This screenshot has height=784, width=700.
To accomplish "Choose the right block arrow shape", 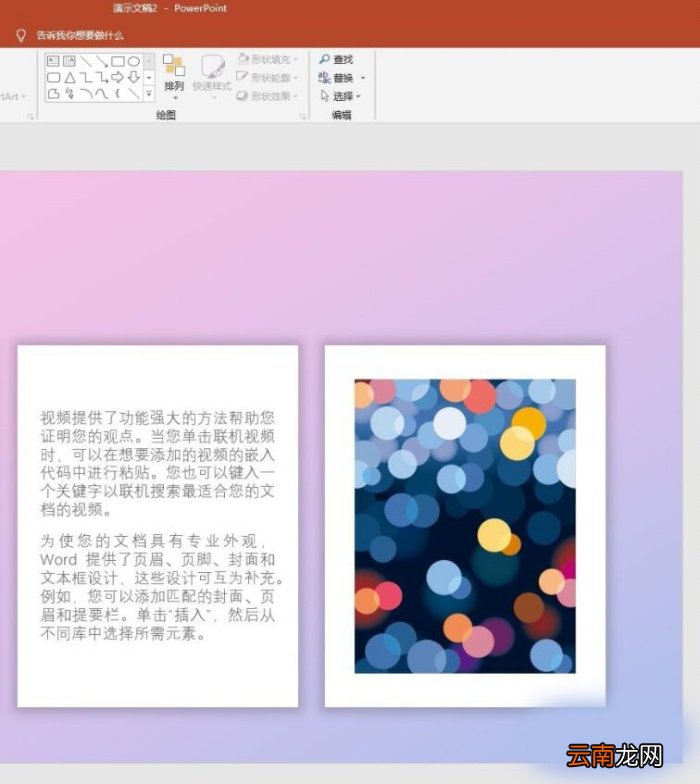I will coord(118,78).
